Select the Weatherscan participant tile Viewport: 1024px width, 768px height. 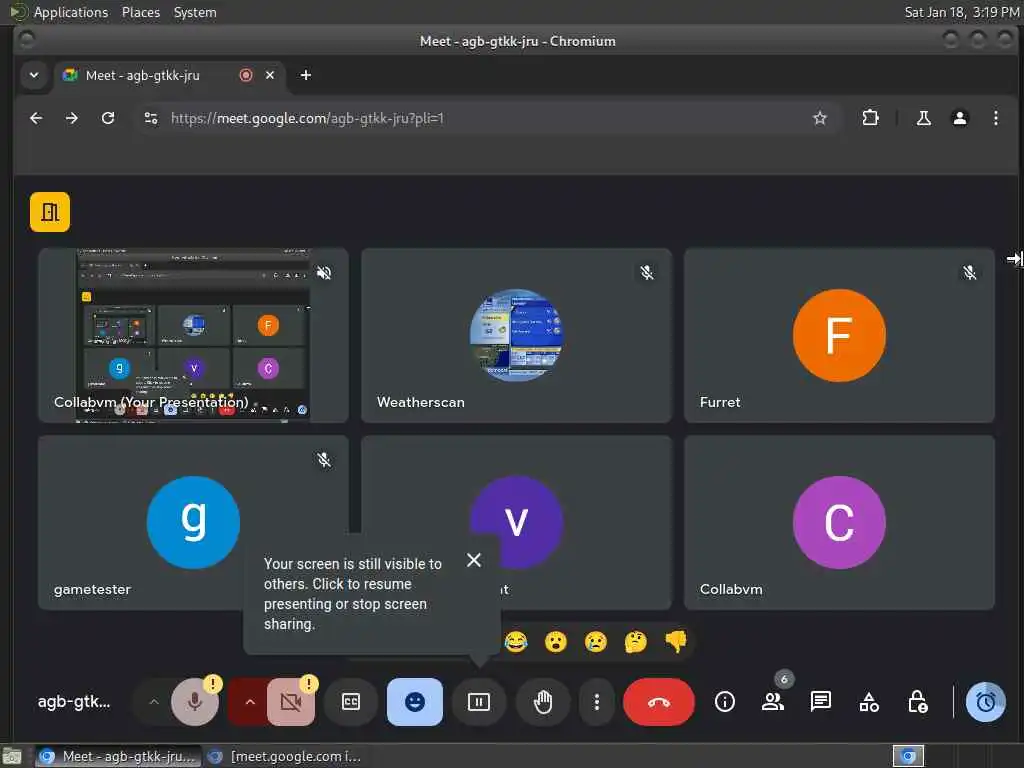516,335
